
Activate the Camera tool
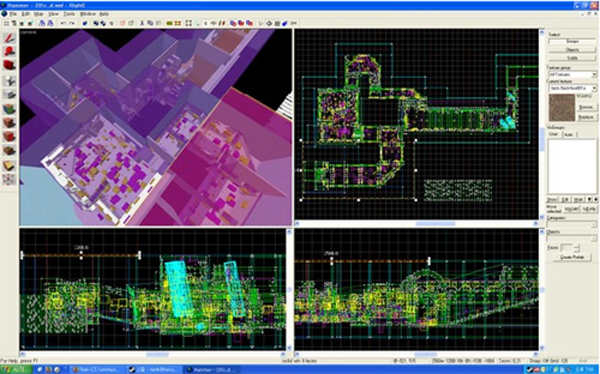tap(9, 66)
